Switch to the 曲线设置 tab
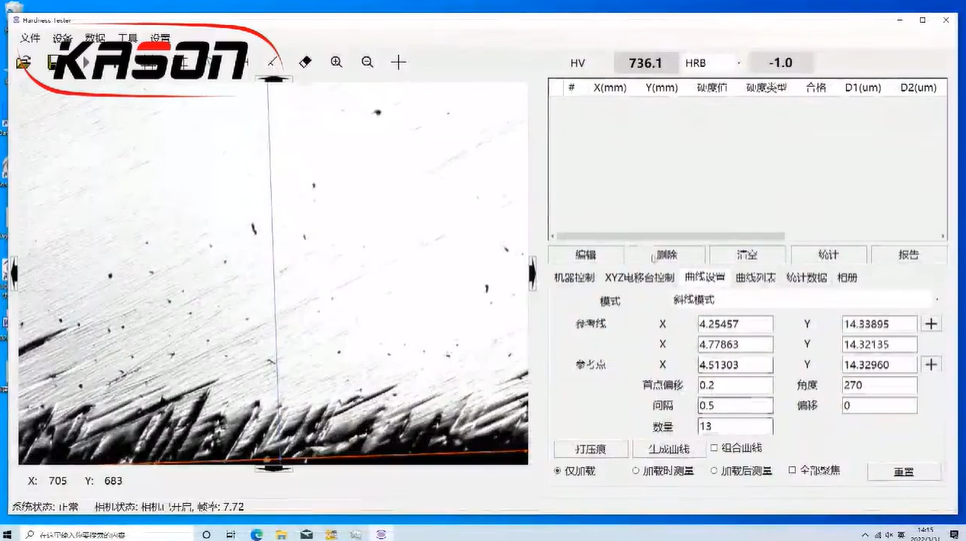 coord(705,277)
